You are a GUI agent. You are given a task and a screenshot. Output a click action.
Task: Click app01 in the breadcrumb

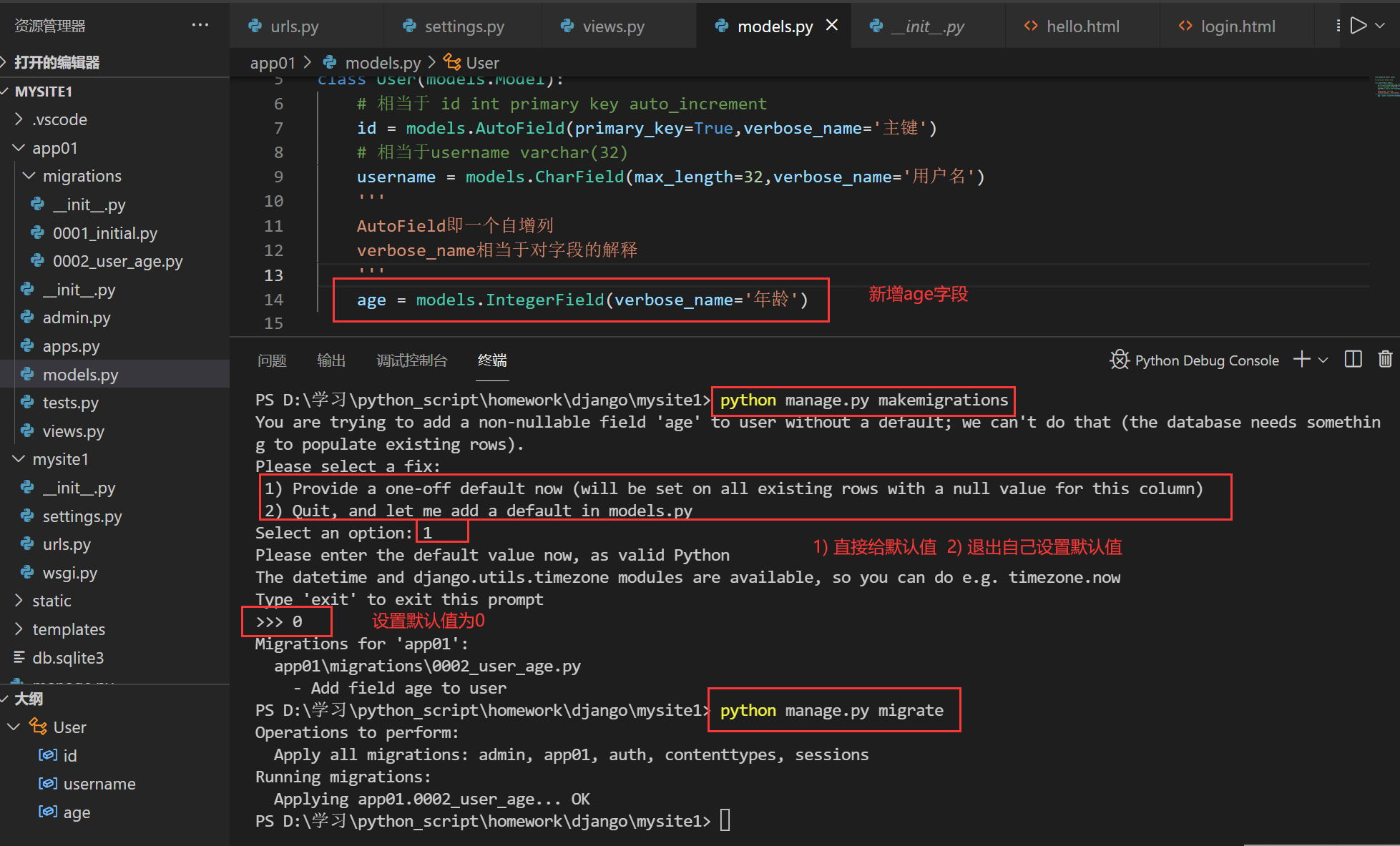click(273, 63)
